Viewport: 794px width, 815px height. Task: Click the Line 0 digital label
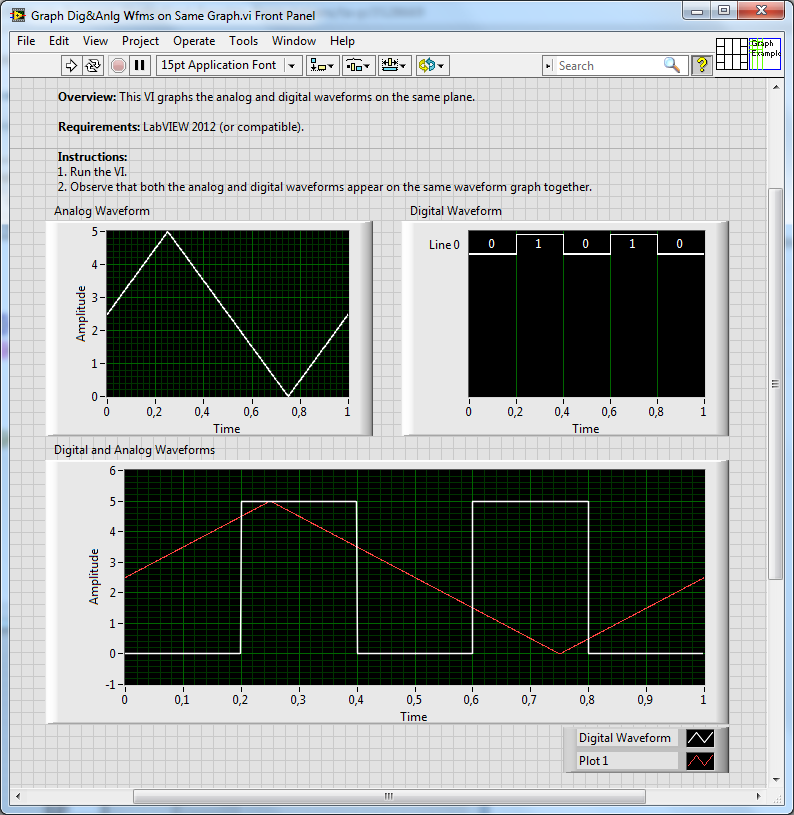tap(444, 245)
